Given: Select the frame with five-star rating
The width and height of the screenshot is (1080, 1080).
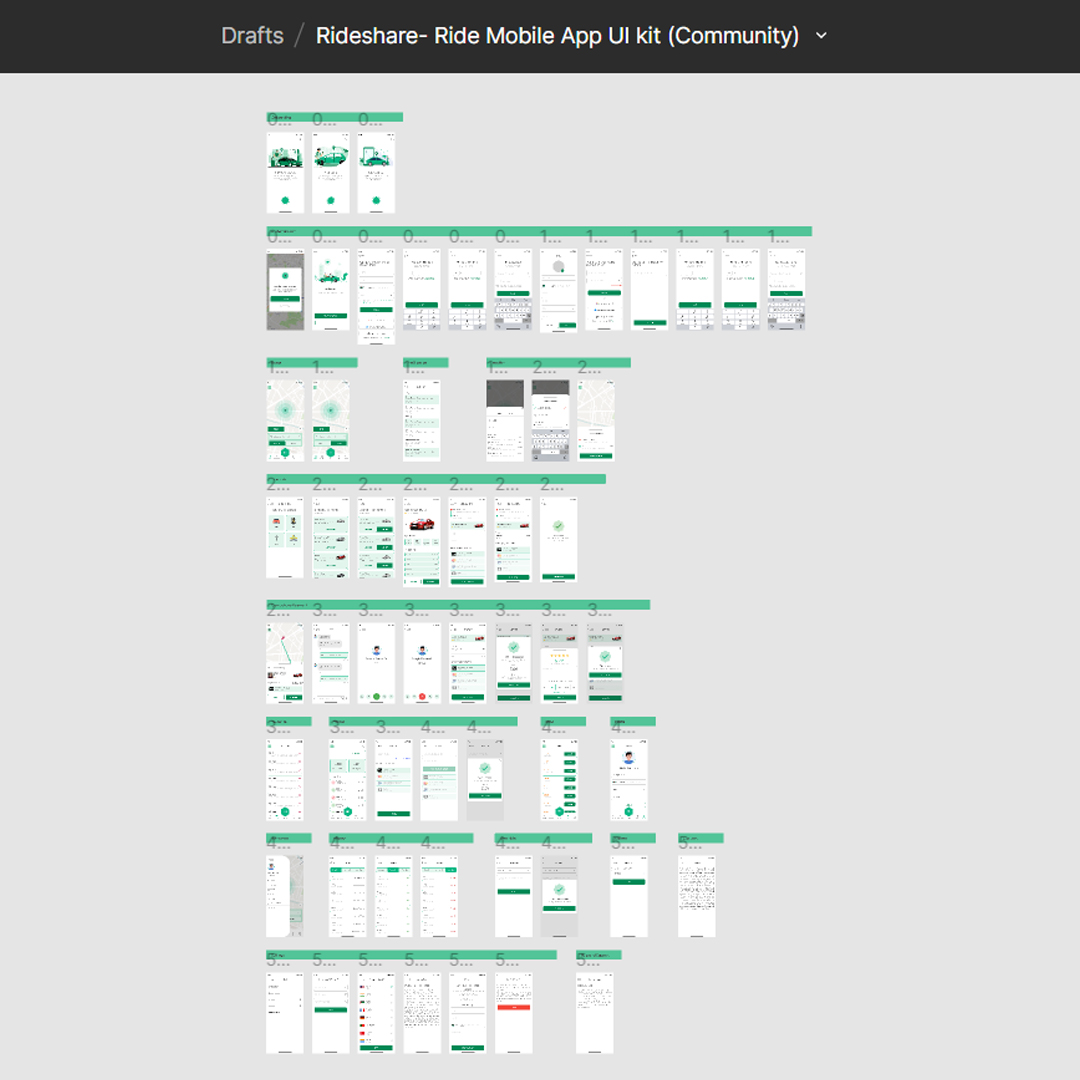Looking at the screenshot, I should [559, 663].
